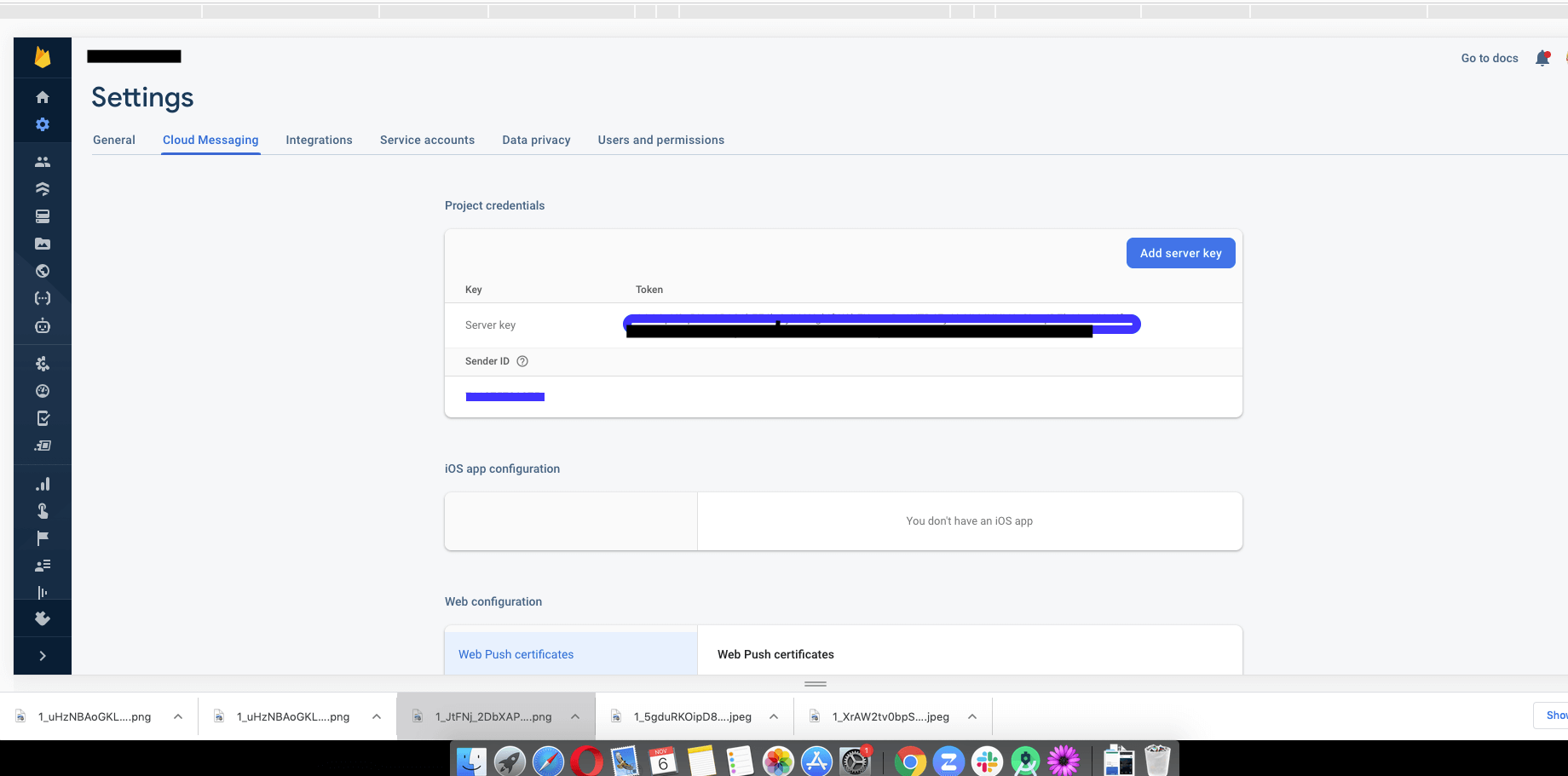
Task: Open Test Lab checklist icon in sidebar
Action: click(x=43, y=418)
